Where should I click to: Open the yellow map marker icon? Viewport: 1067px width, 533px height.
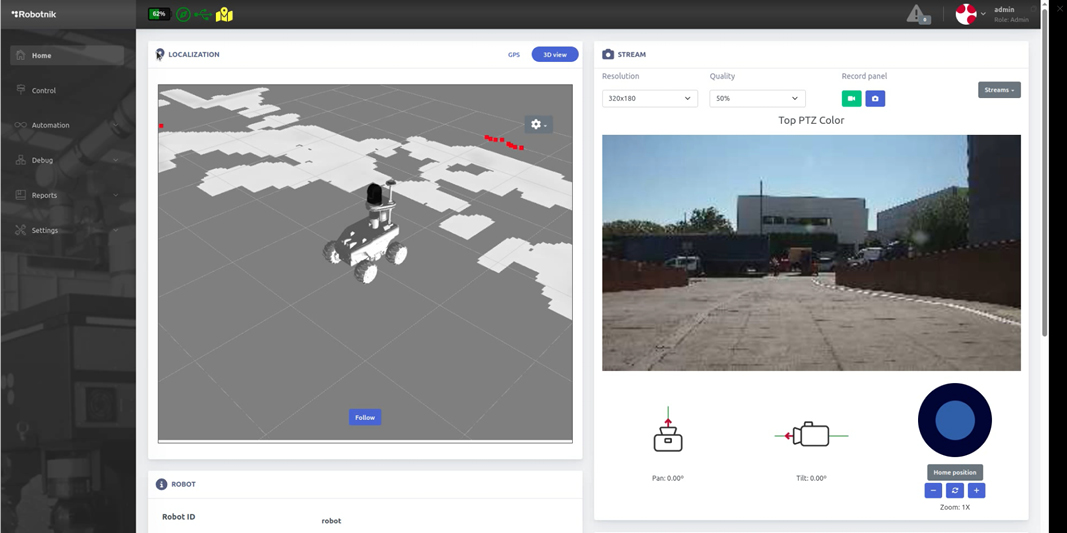(x=224, y=14)
